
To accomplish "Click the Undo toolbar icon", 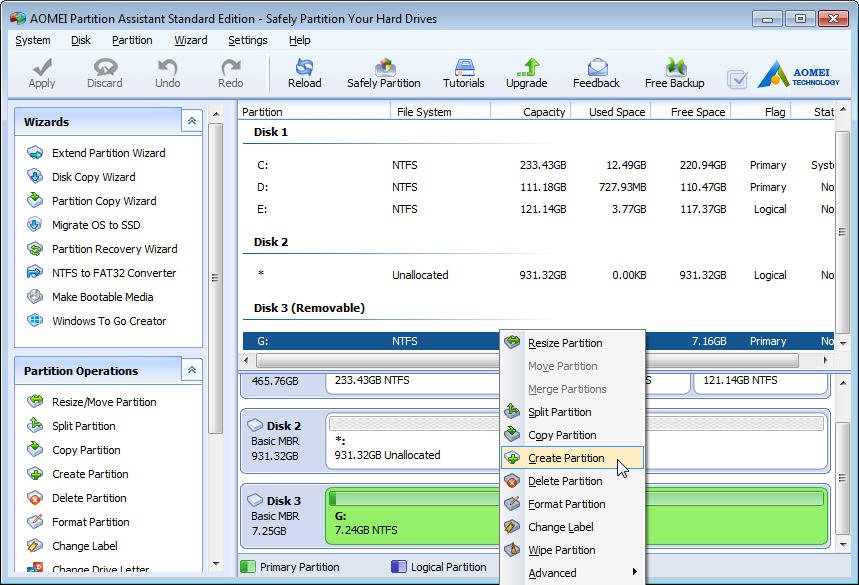I will 168,73.
